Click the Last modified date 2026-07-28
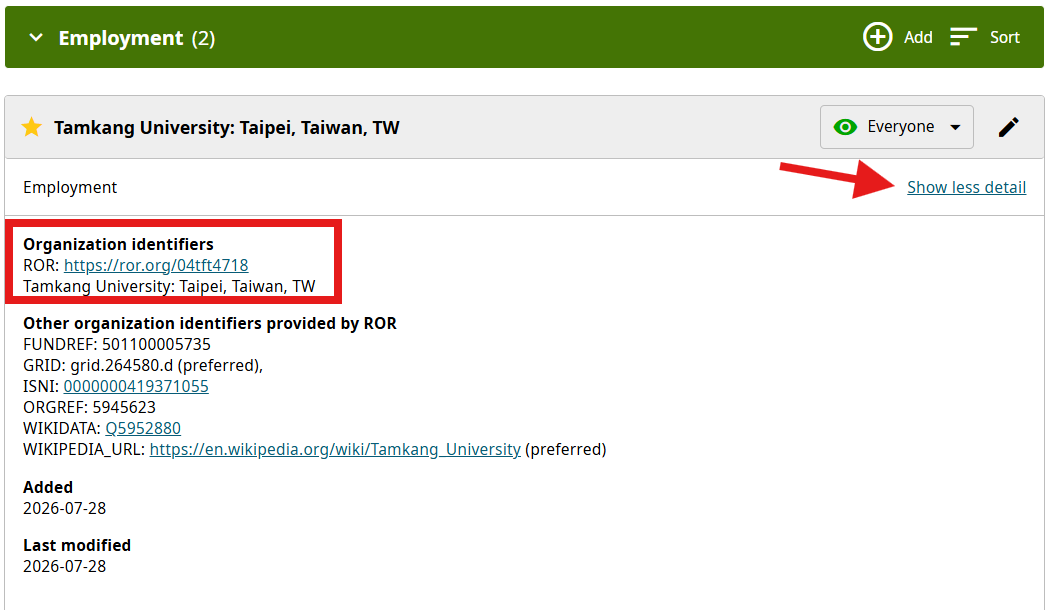This screenshot has width=1048, height=610. 65,567
